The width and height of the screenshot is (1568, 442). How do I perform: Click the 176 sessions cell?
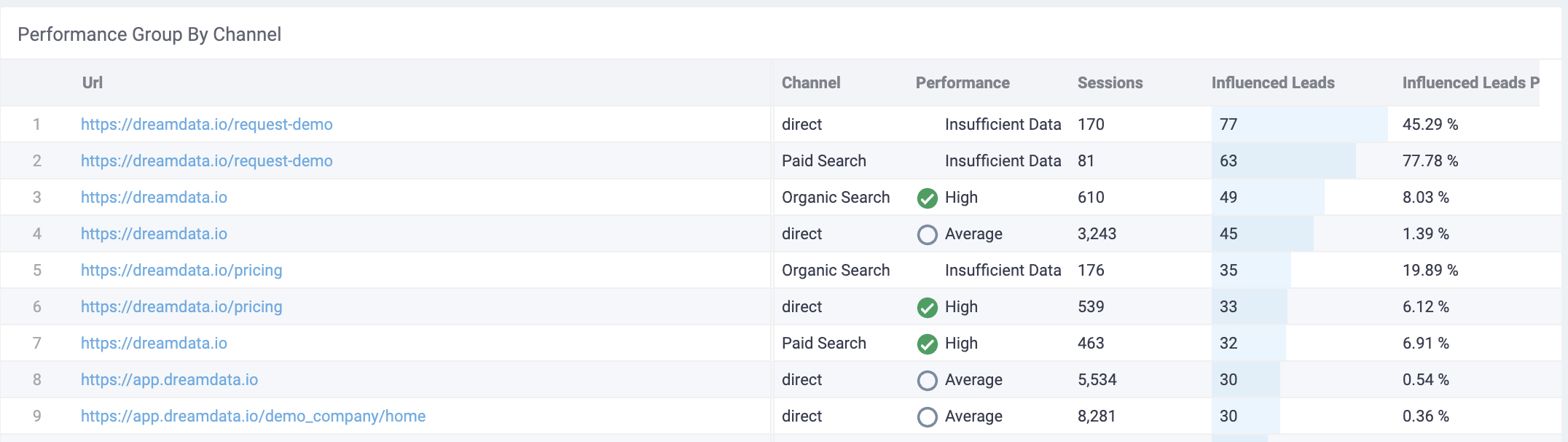(1091, 270)
